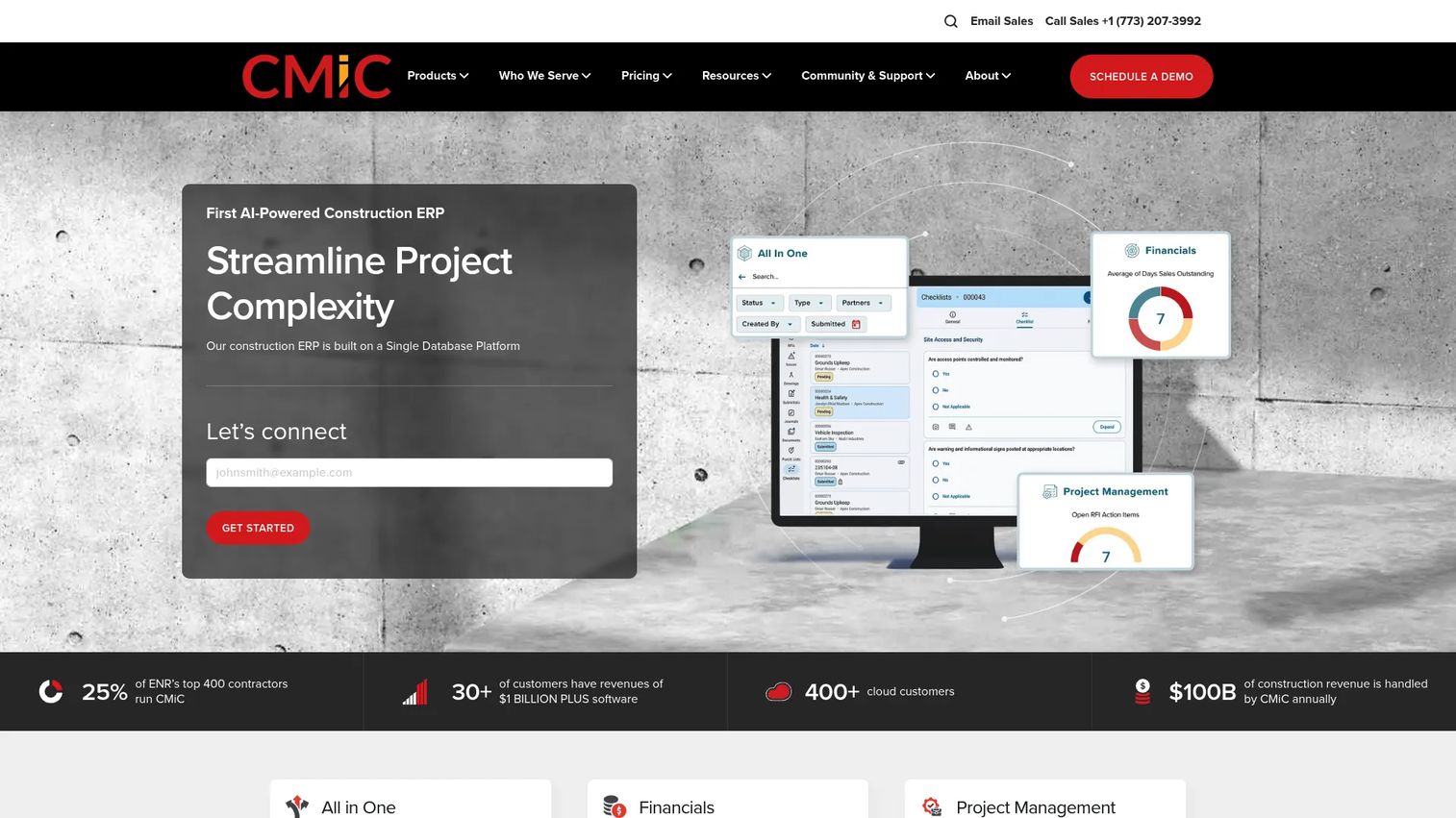Click the Schedule a Demo button
This screenshot has height=818, width=1456.
pyautogui.click(x=1142, y=77)
